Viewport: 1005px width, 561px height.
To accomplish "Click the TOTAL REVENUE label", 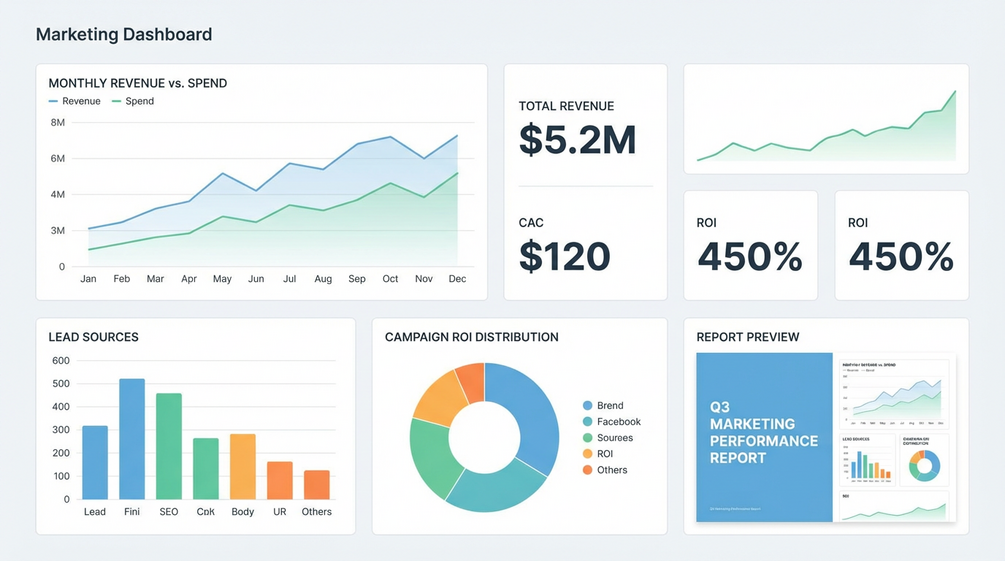I will pos(566,106).
